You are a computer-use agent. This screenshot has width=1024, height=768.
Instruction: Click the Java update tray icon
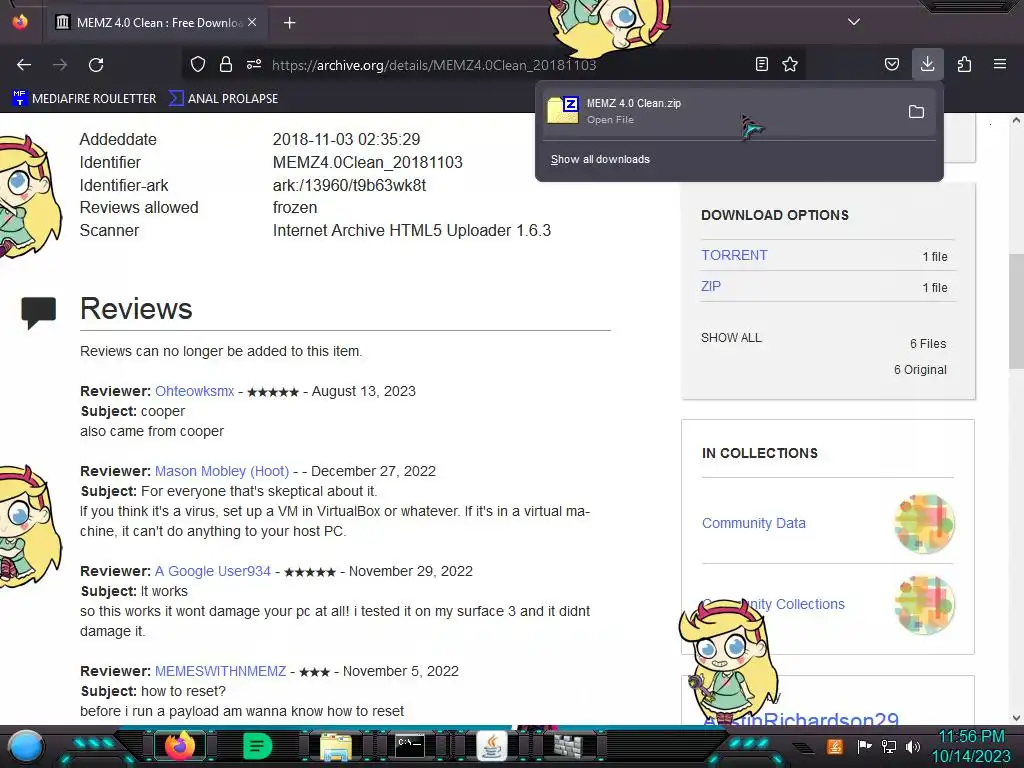pyautogui.click(x=835, y=746)
